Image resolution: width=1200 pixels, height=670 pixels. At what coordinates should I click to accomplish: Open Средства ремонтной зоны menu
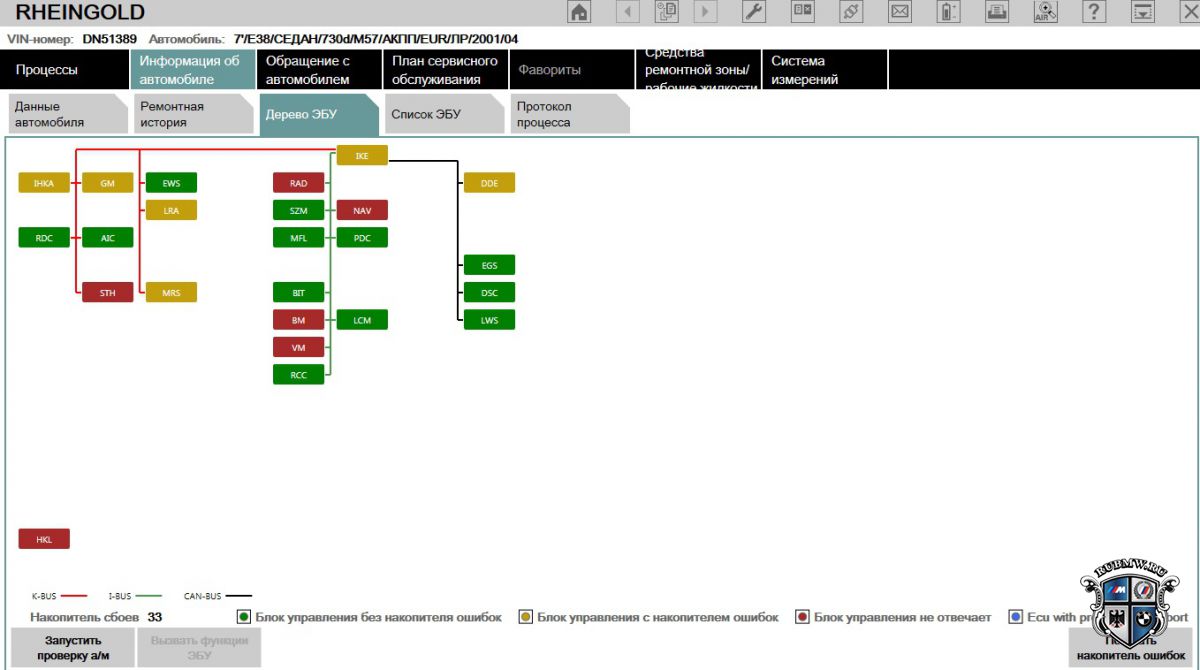point(698,70)
